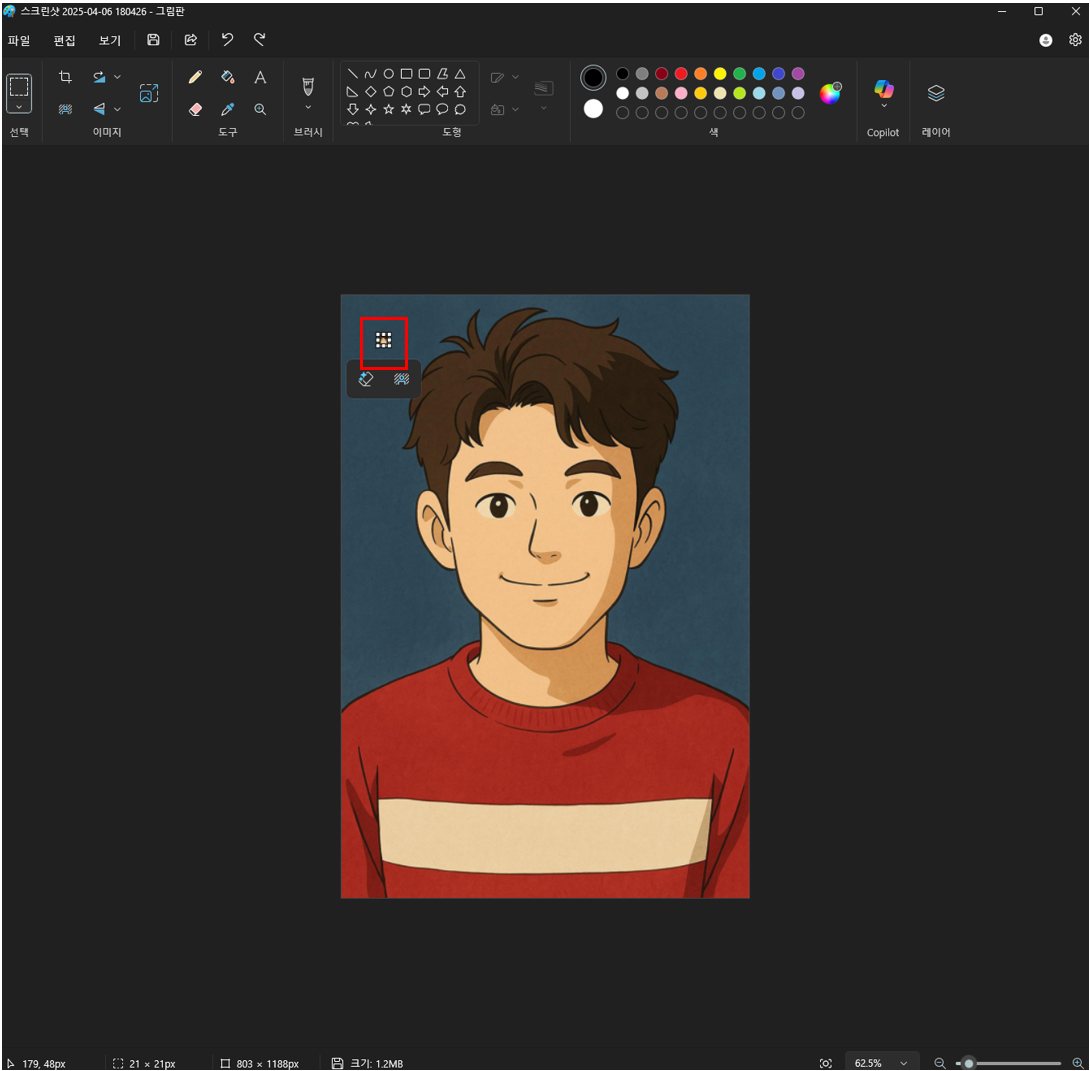Choose the right arrow shape
Image resolution: width=1090 pixels, height=1071 pixels.
[x=424, y=92]
